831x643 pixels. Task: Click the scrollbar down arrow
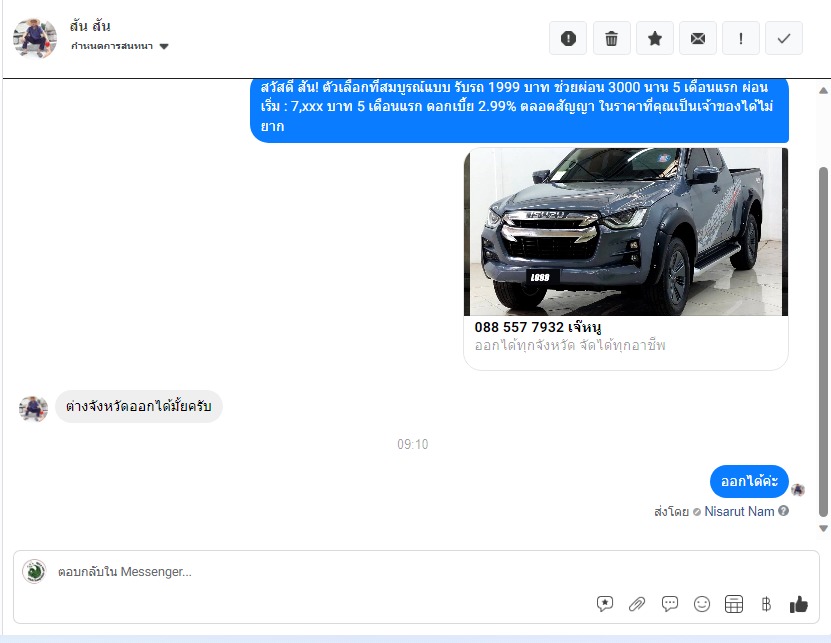[x=823, y=528]
